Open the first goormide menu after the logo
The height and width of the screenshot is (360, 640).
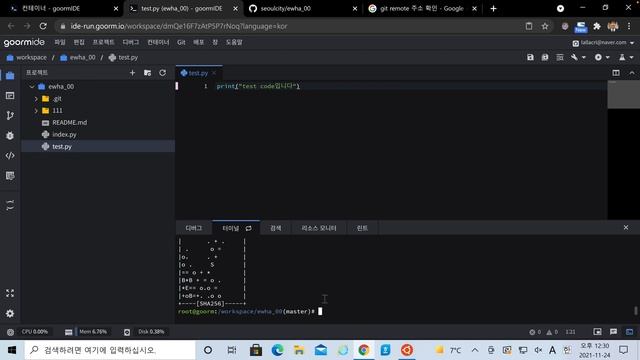[60, 42]
